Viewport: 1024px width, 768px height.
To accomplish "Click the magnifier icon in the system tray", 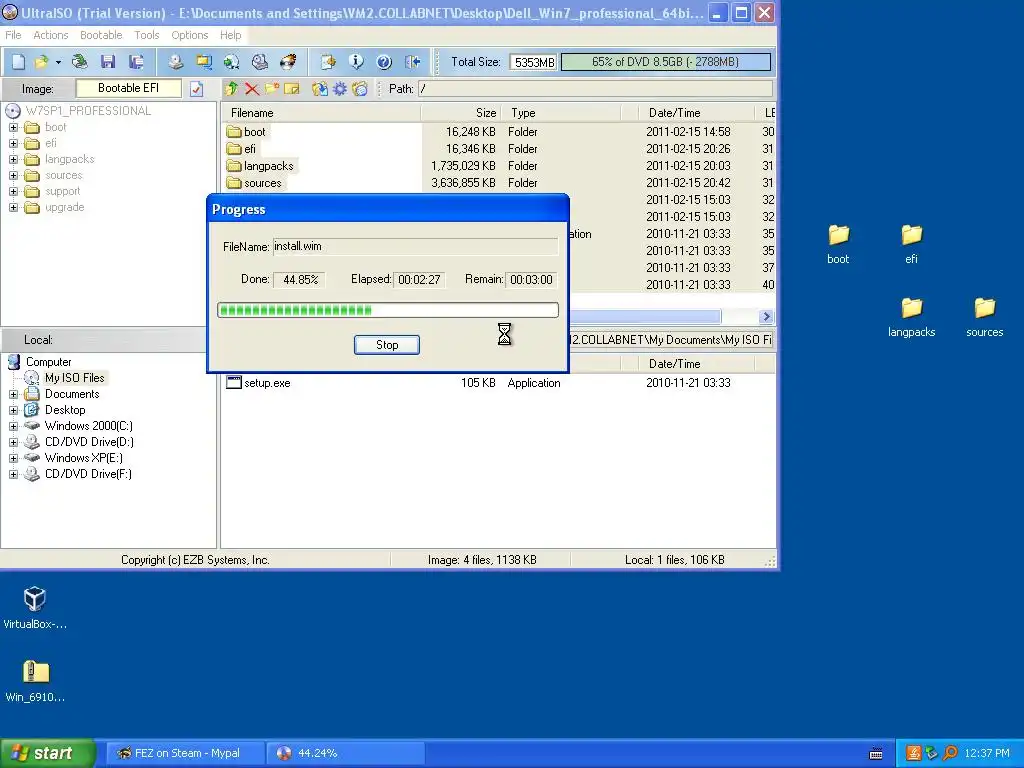I will click(950, 753).
